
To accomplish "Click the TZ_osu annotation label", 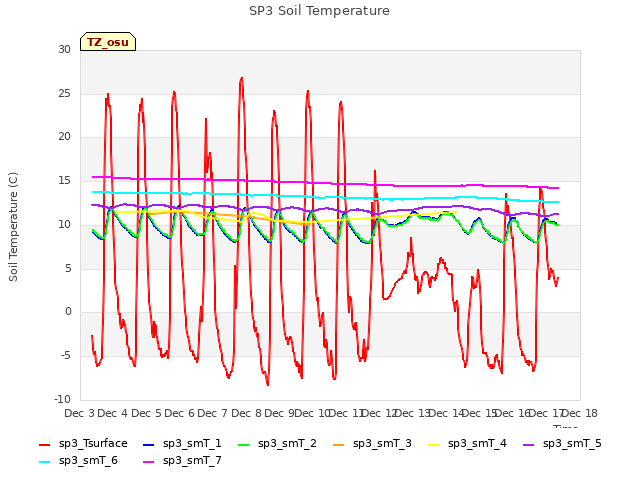I will tap(108, 42).
